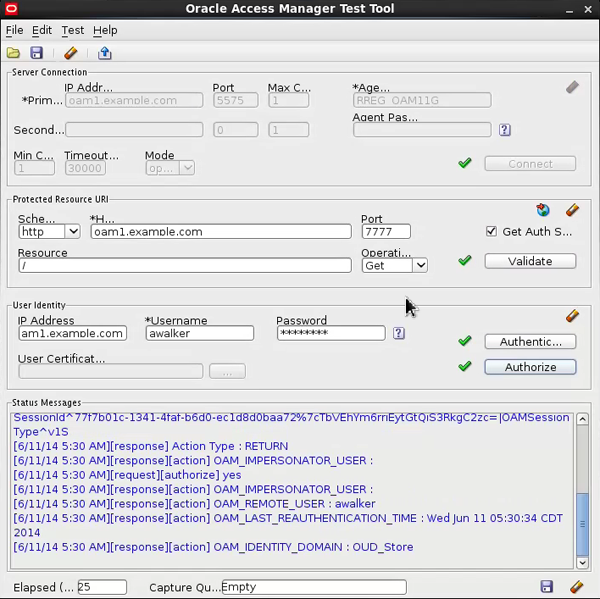The image size is (600, 599).
Task: Click the User Certificate browse button
Action: click(x=227, y=371)
